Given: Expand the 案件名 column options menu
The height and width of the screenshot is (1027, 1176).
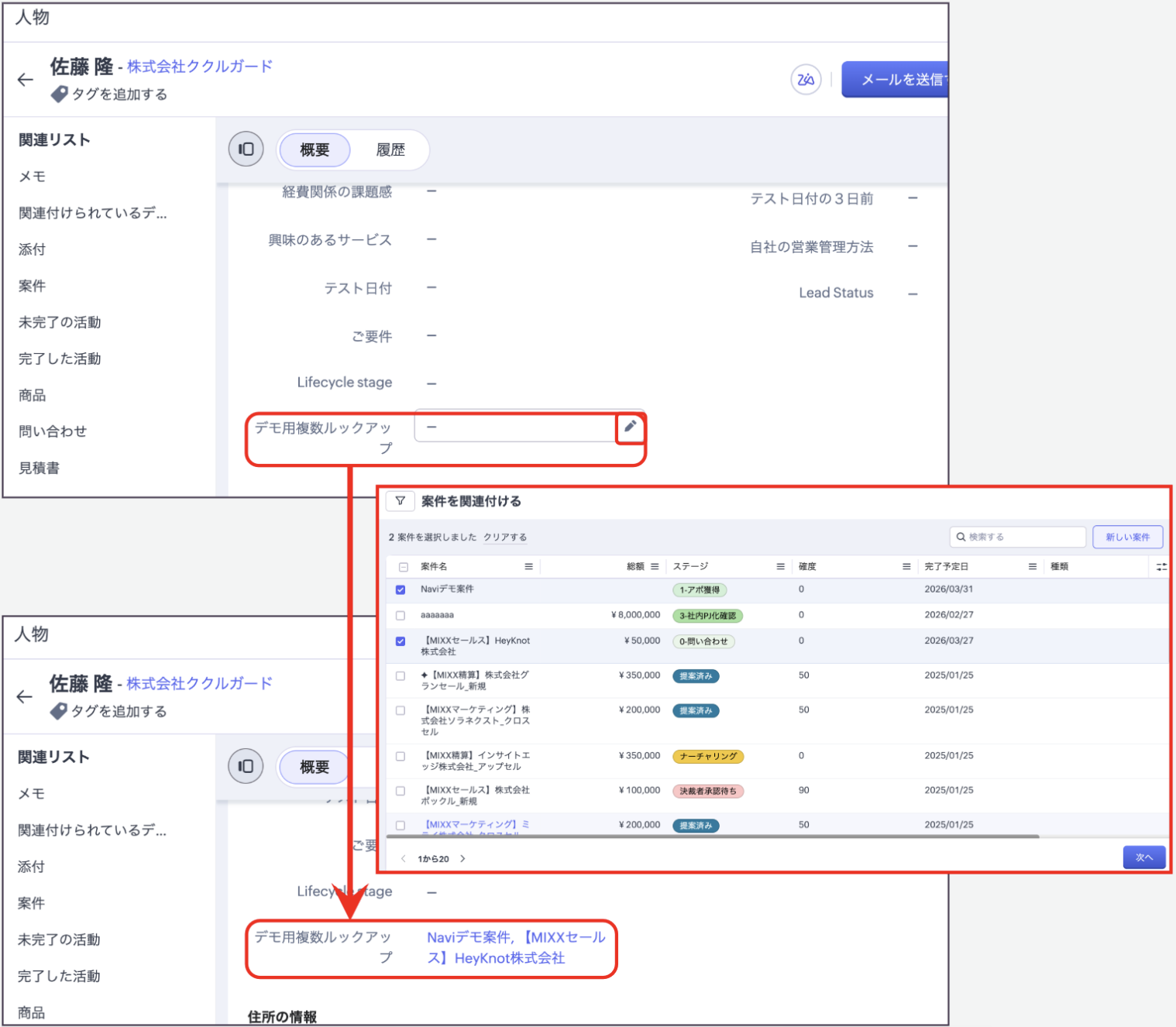Looking at the screenshot, I should pyautogui.click(x=528, y=567).
